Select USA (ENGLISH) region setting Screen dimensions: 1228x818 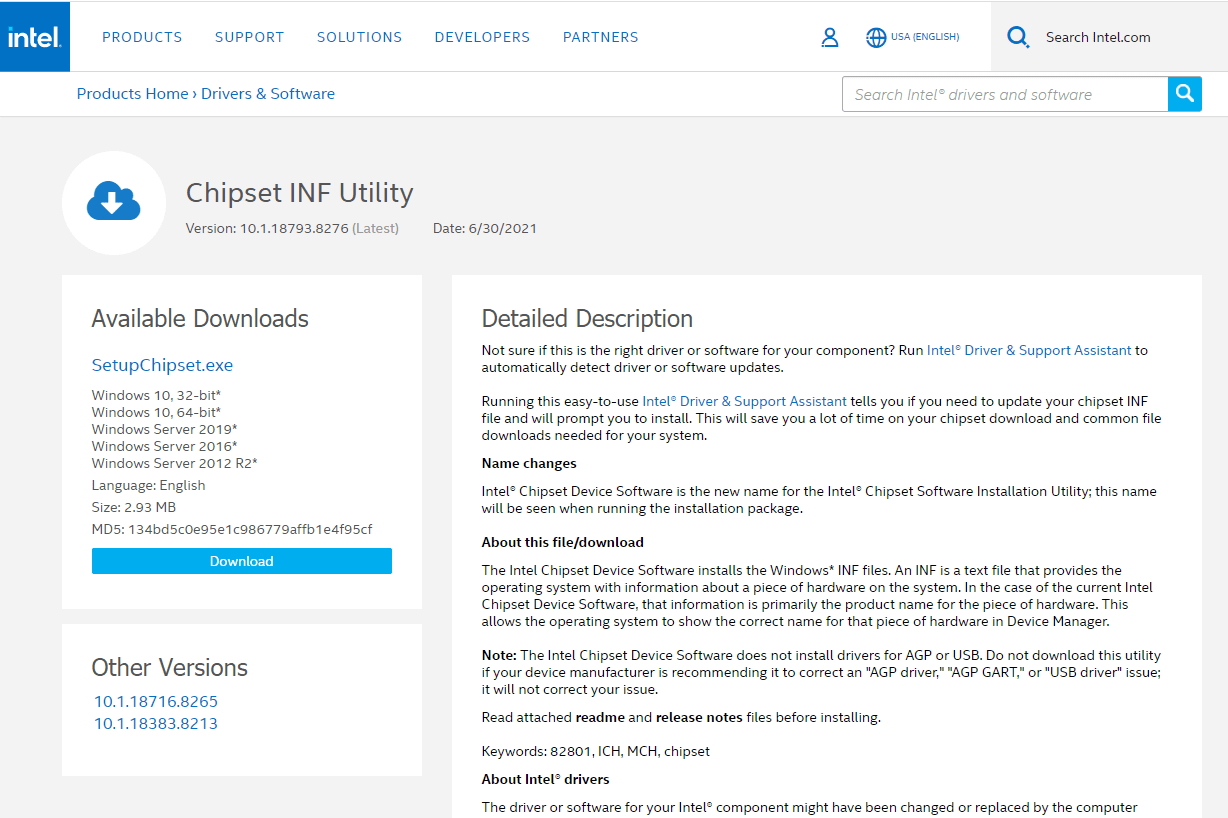coord(925,37)
